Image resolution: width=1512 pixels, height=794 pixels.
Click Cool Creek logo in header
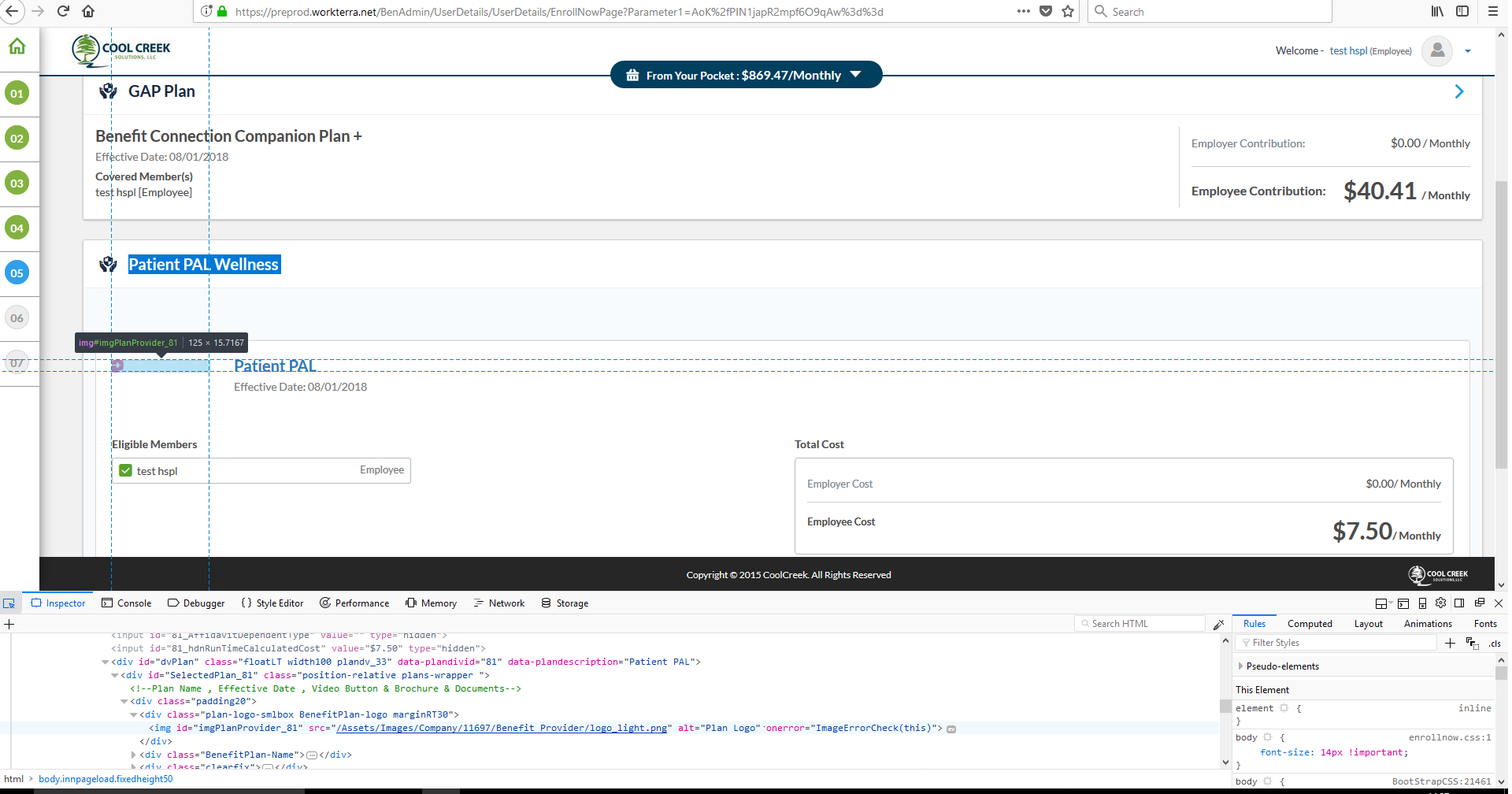coord(121,50)
